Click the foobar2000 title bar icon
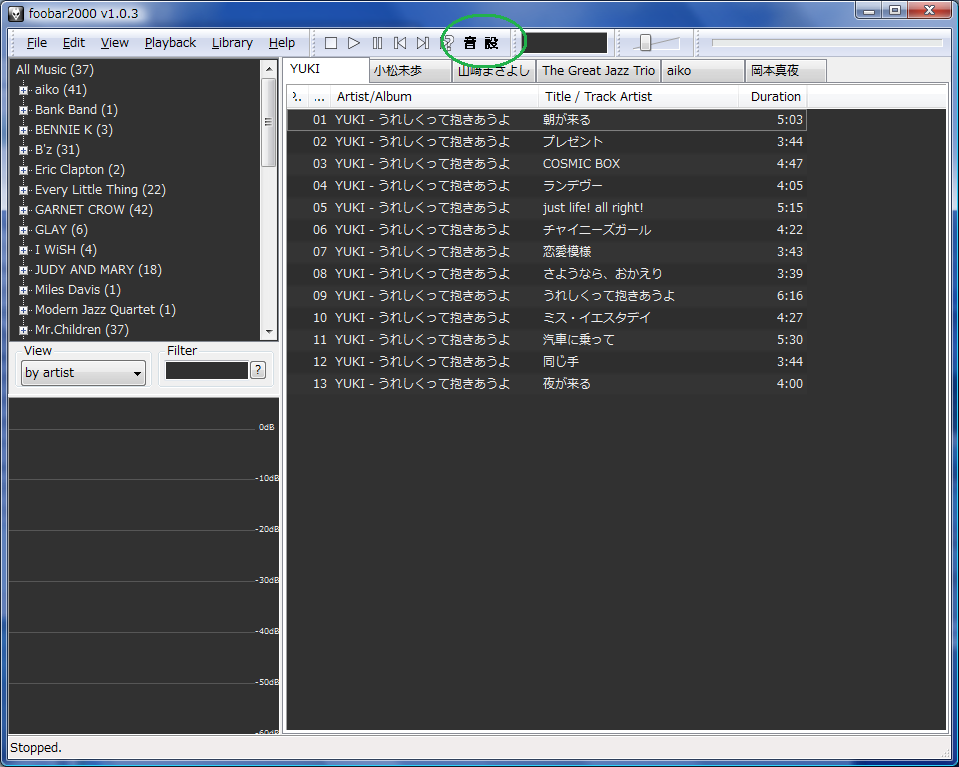The width and height of the screenshot is (959, 767). pos(16,13)
